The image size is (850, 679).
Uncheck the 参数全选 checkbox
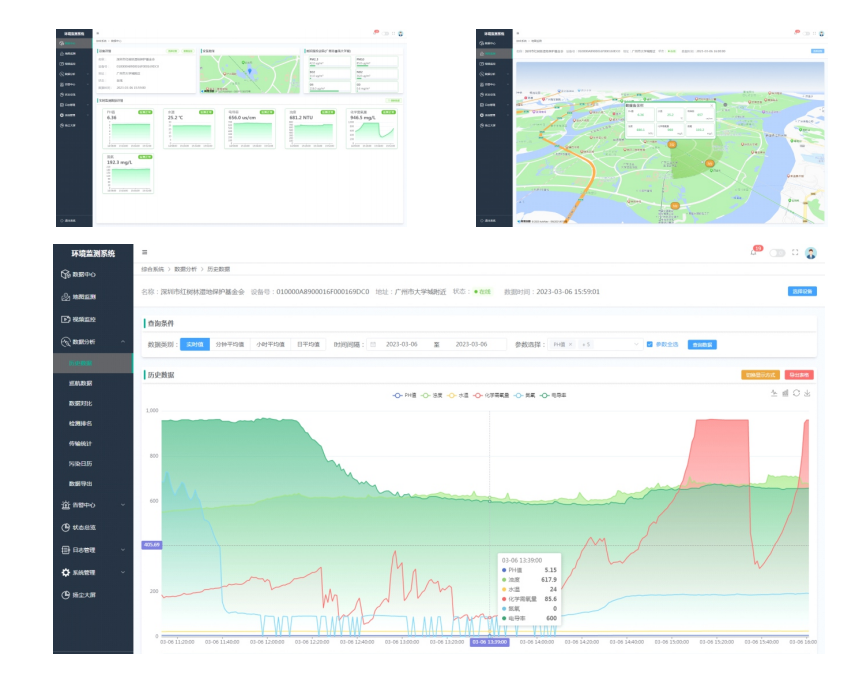click(650, 344)
